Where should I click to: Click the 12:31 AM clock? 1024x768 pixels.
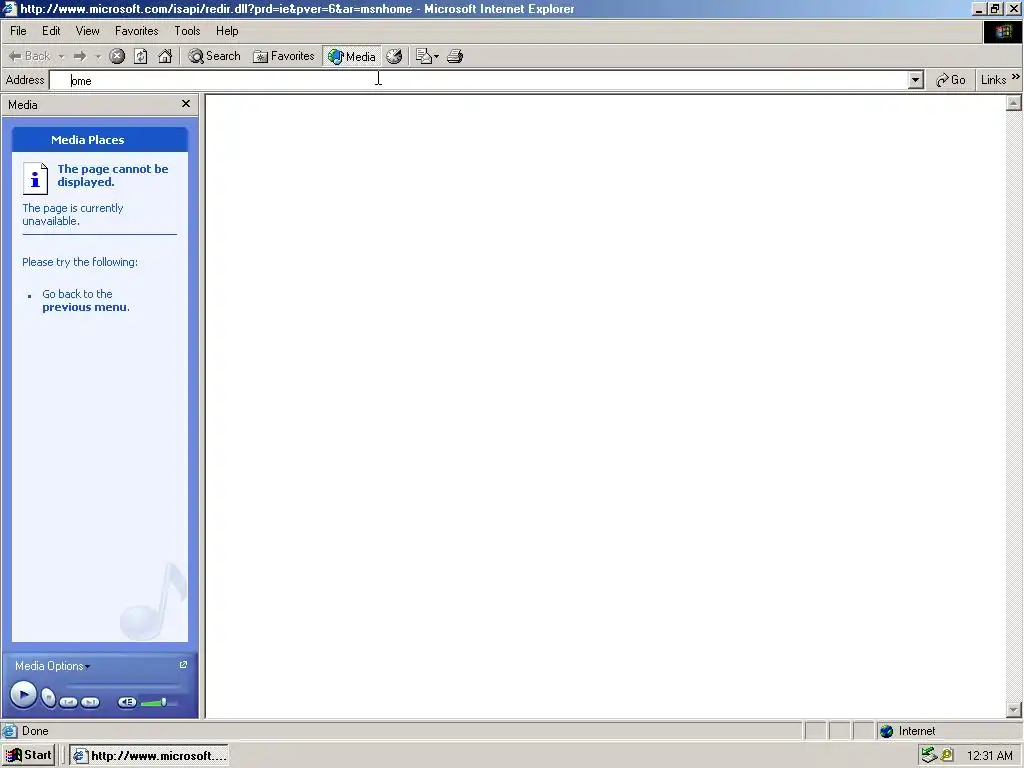coord(989,756)
